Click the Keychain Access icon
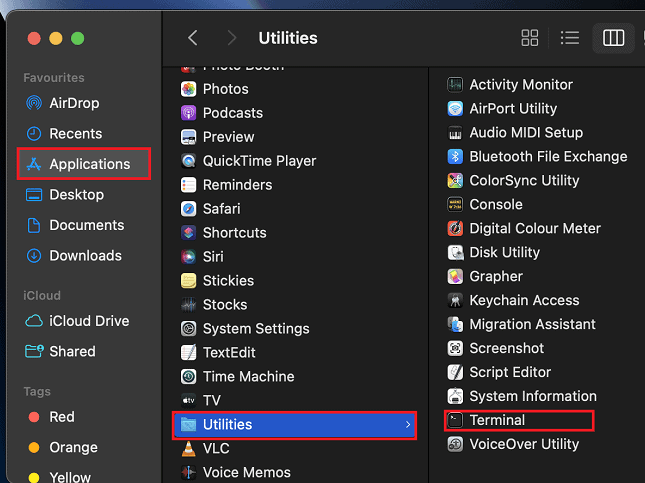The image size is (645, 483). click(456, 301)
